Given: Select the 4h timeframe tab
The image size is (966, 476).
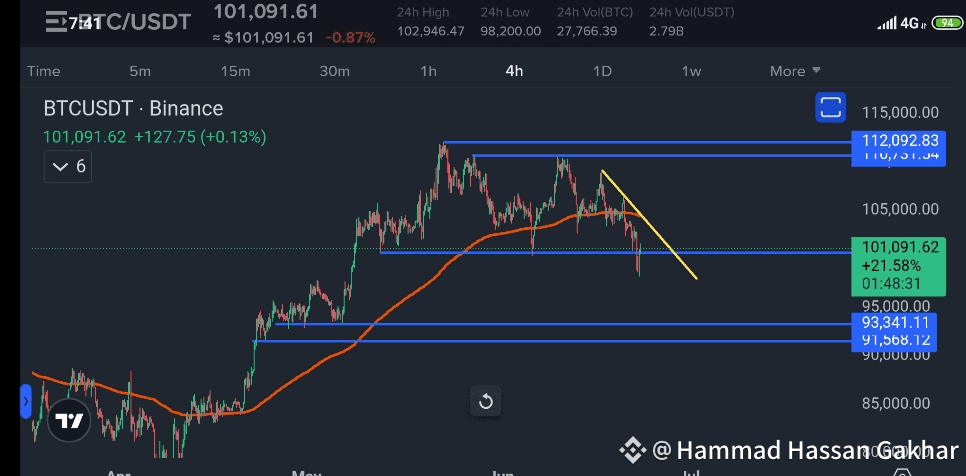Looking at the screenshot, I should (x=514, y=71).
